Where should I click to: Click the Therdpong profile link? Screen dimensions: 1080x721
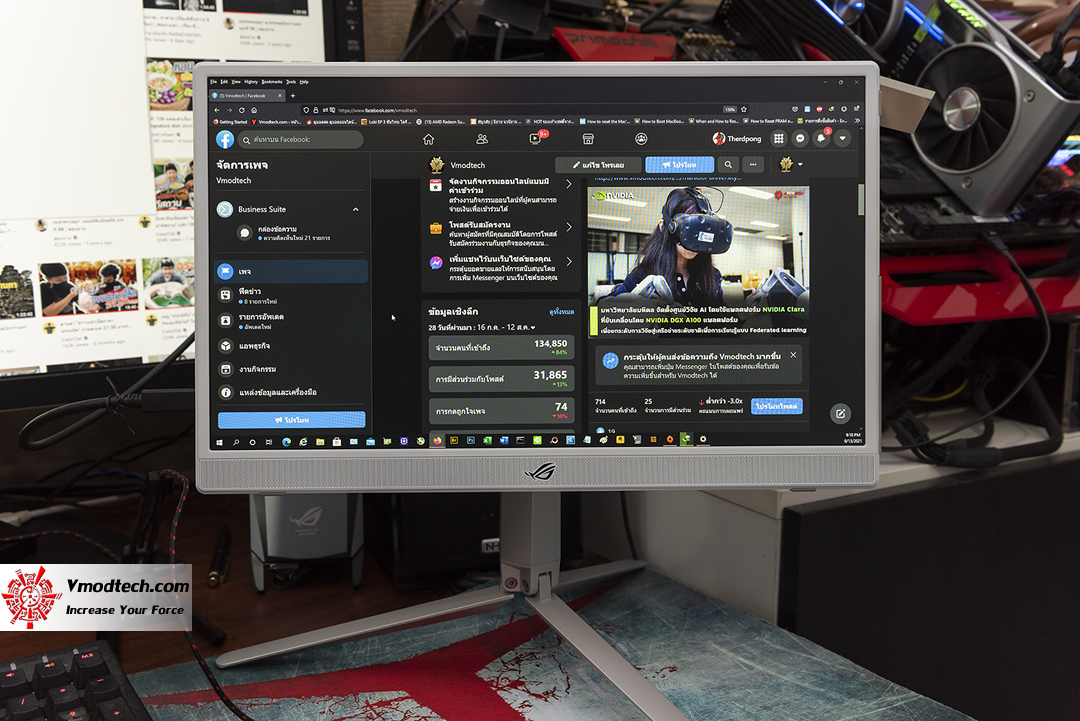737,138
